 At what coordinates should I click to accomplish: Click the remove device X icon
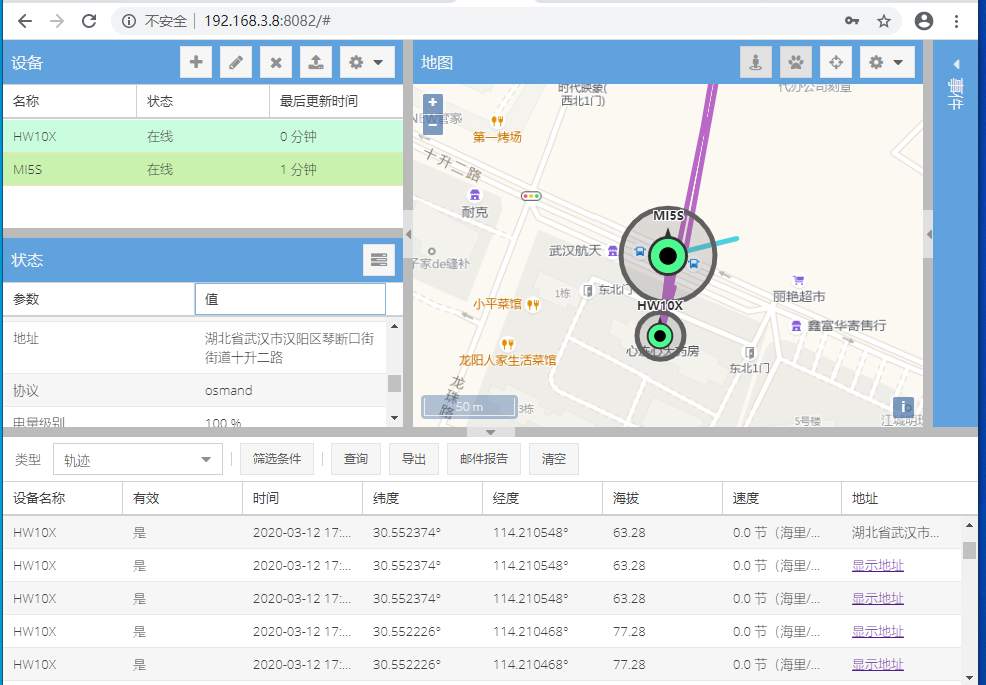[x=275, y=62]
